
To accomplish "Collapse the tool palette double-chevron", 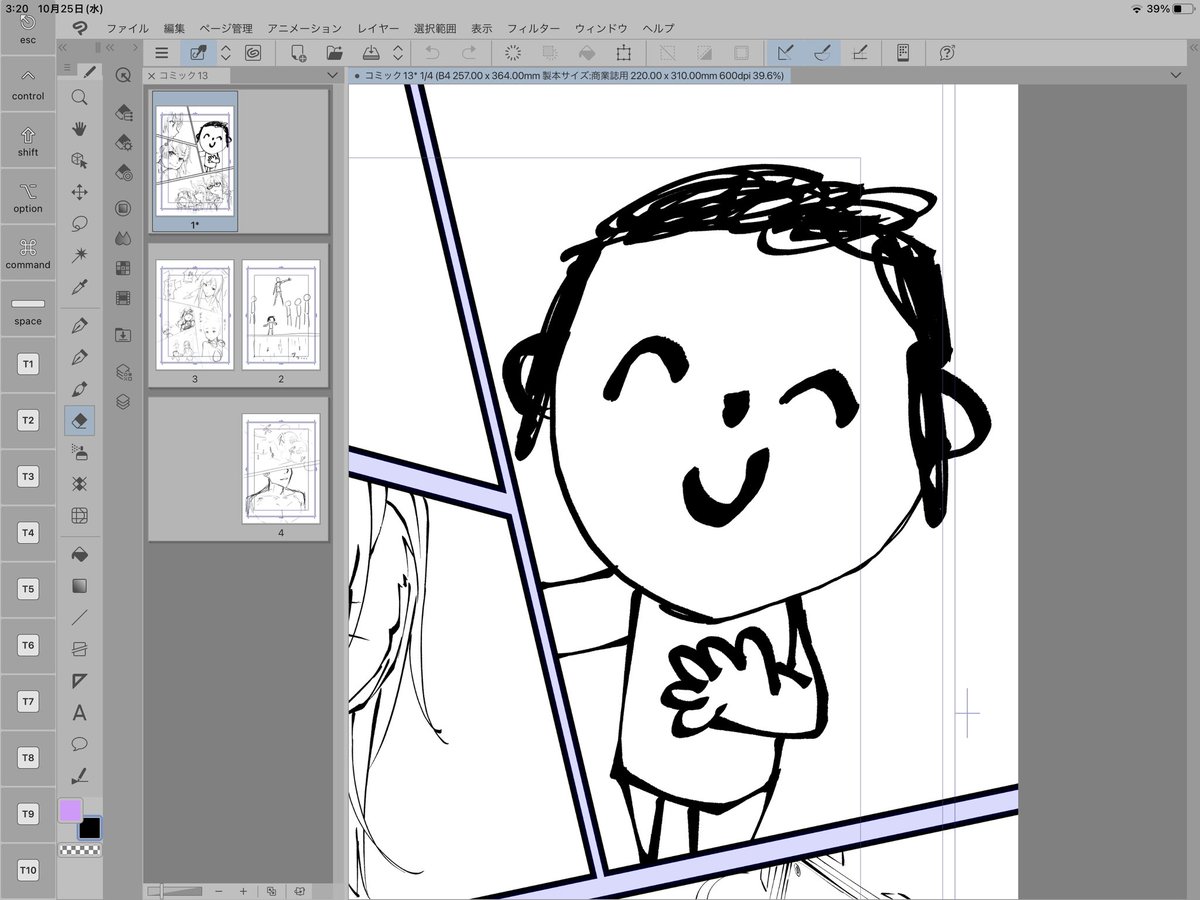I will (63, 48).
